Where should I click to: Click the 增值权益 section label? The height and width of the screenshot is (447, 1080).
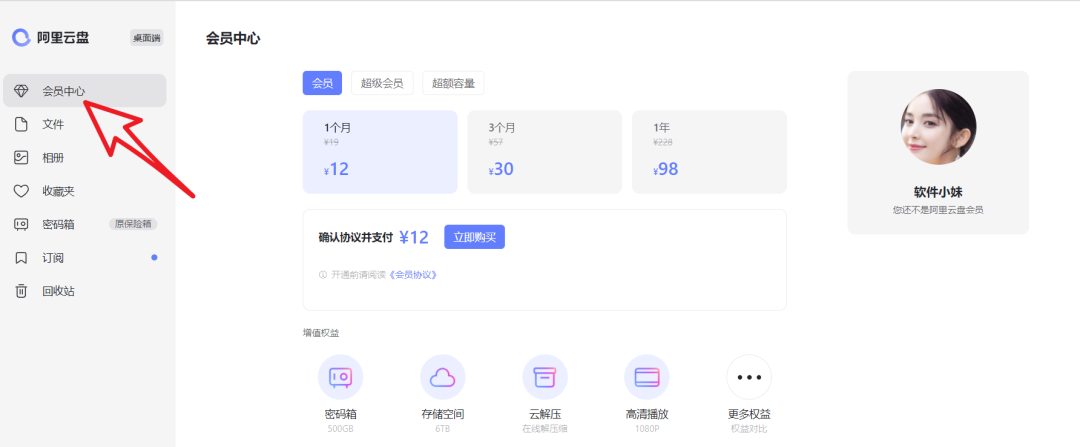pos(321,333)
